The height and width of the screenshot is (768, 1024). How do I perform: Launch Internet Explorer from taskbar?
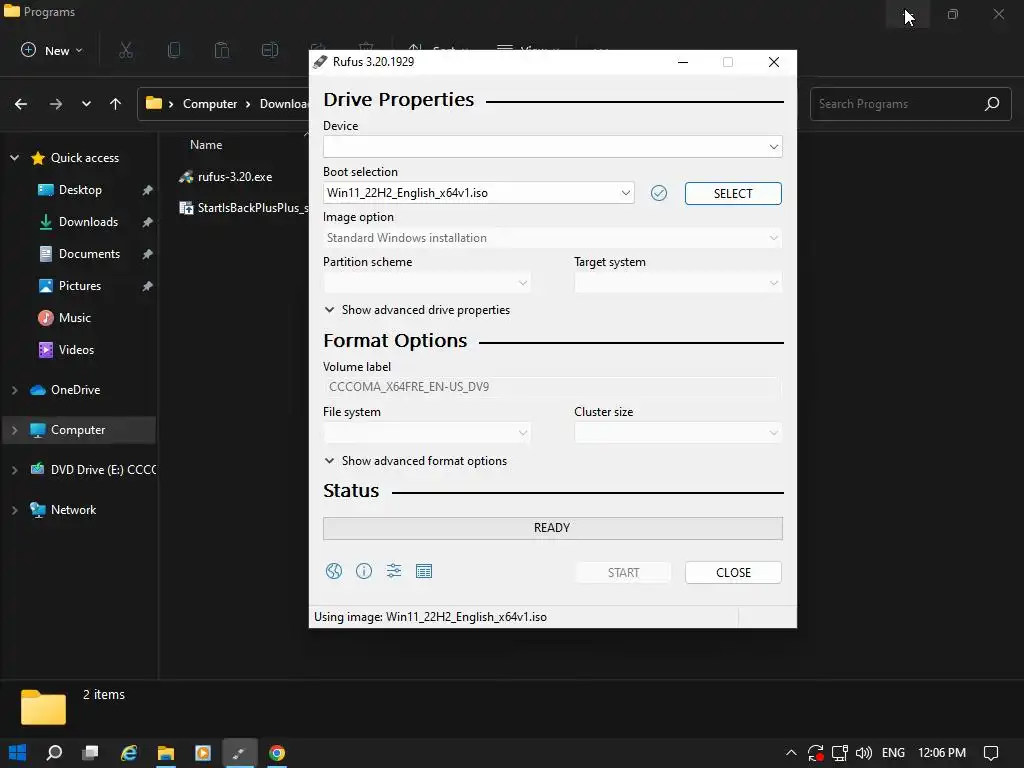(129, 753)
